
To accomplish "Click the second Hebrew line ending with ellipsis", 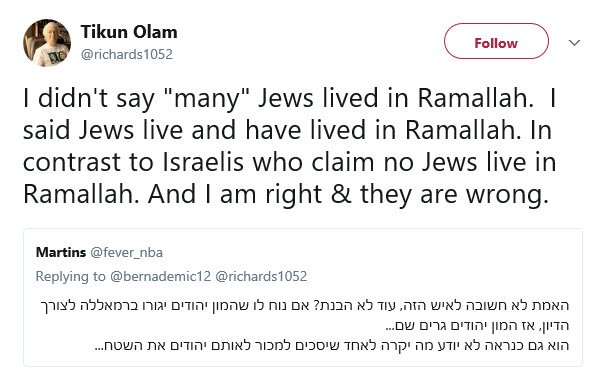I will click(477, 326).
